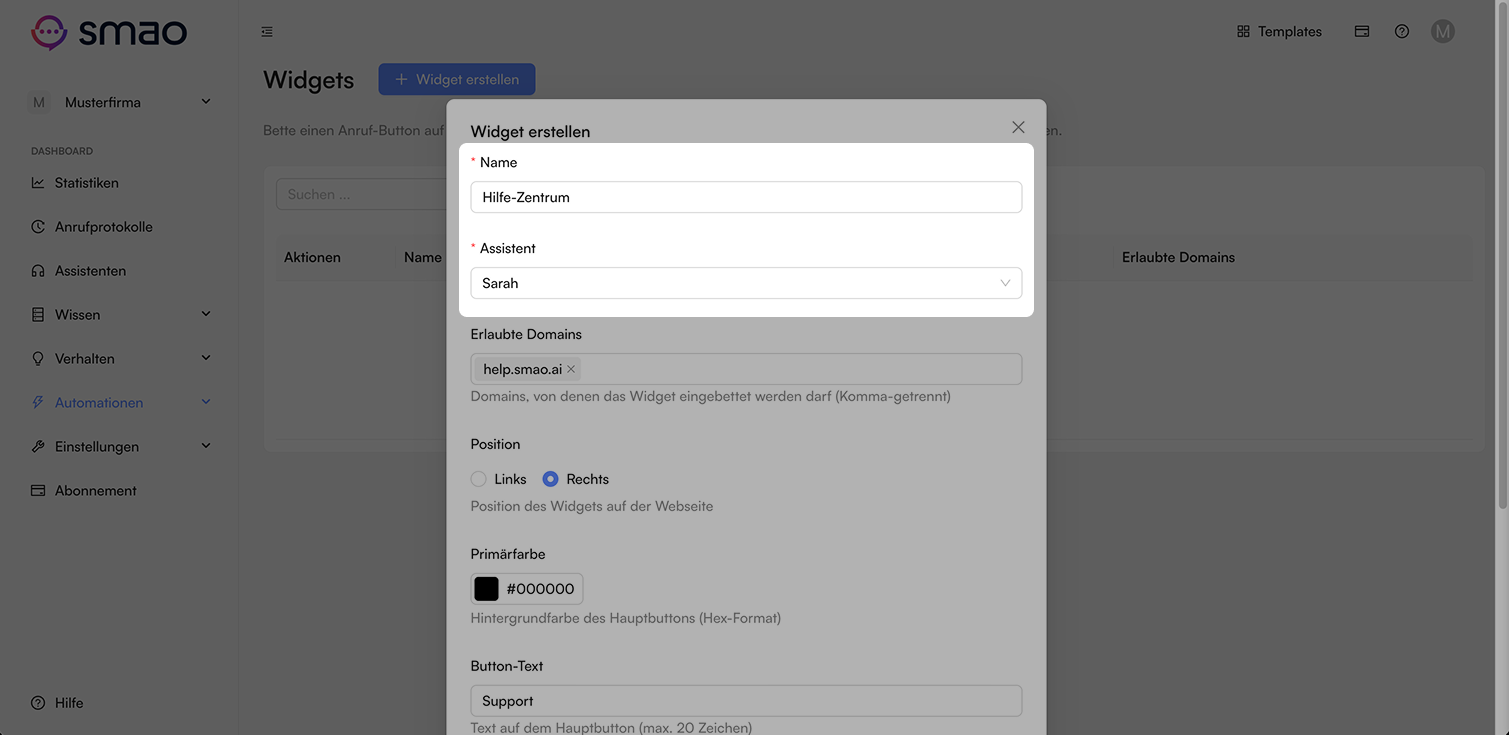This screenshot has height=735, width=1509.
Task: Click the Anrufprotokolle clock icon
Action: pyautogui.click(x=38, y=227)
